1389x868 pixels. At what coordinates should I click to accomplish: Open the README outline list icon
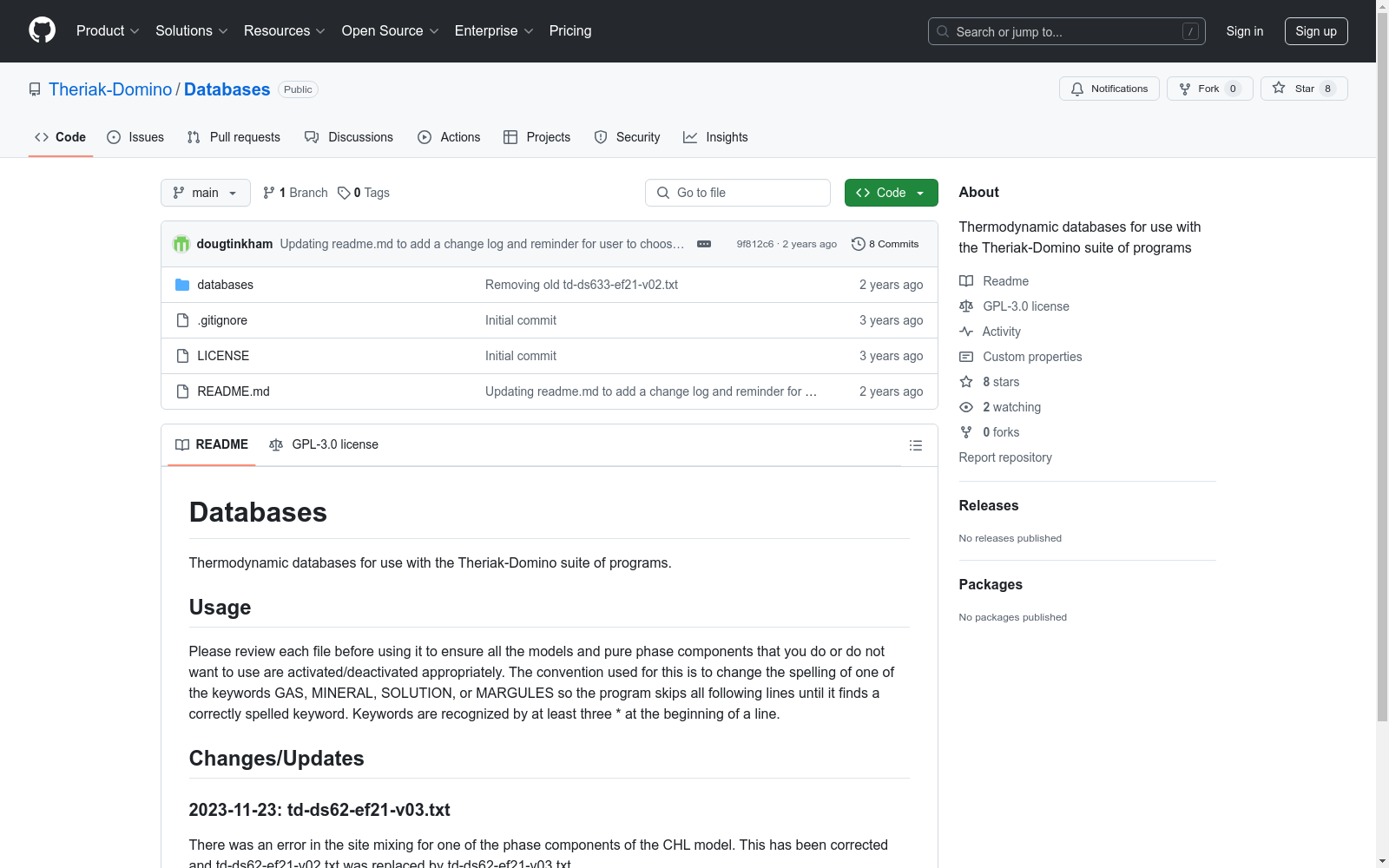pos(915,445)
